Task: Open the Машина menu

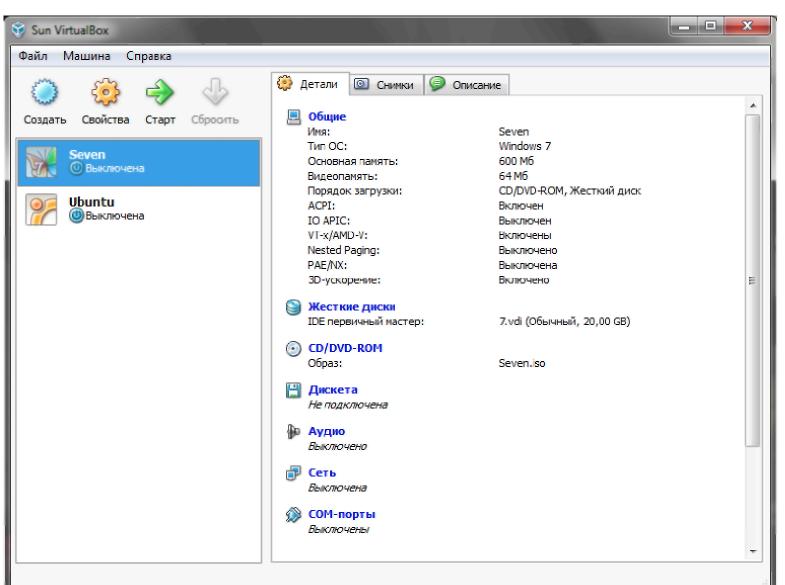Action: tap(87, 56)
